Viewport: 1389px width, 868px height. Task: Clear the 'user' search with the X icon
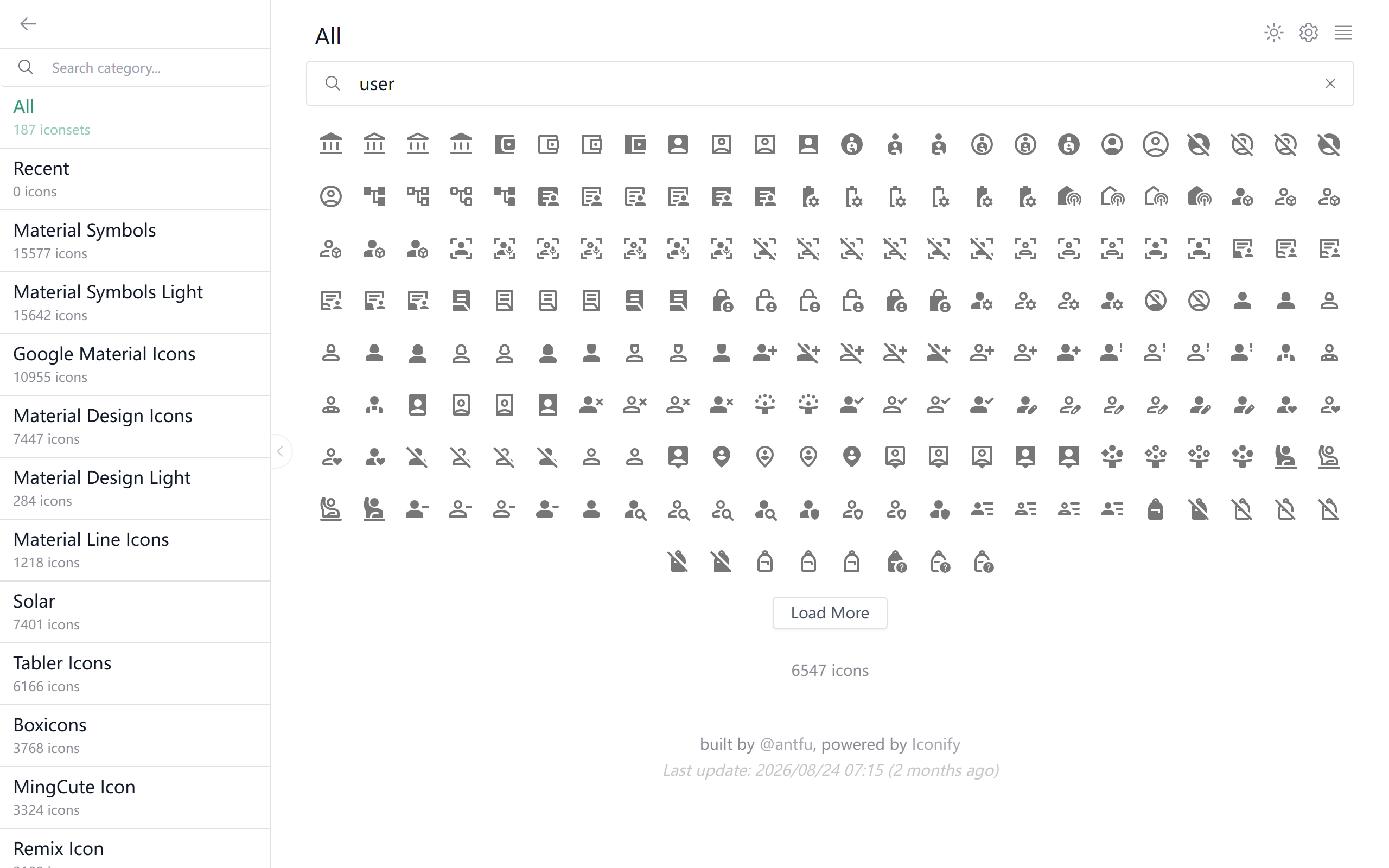pyautogui.click(x=1330, y=84)
